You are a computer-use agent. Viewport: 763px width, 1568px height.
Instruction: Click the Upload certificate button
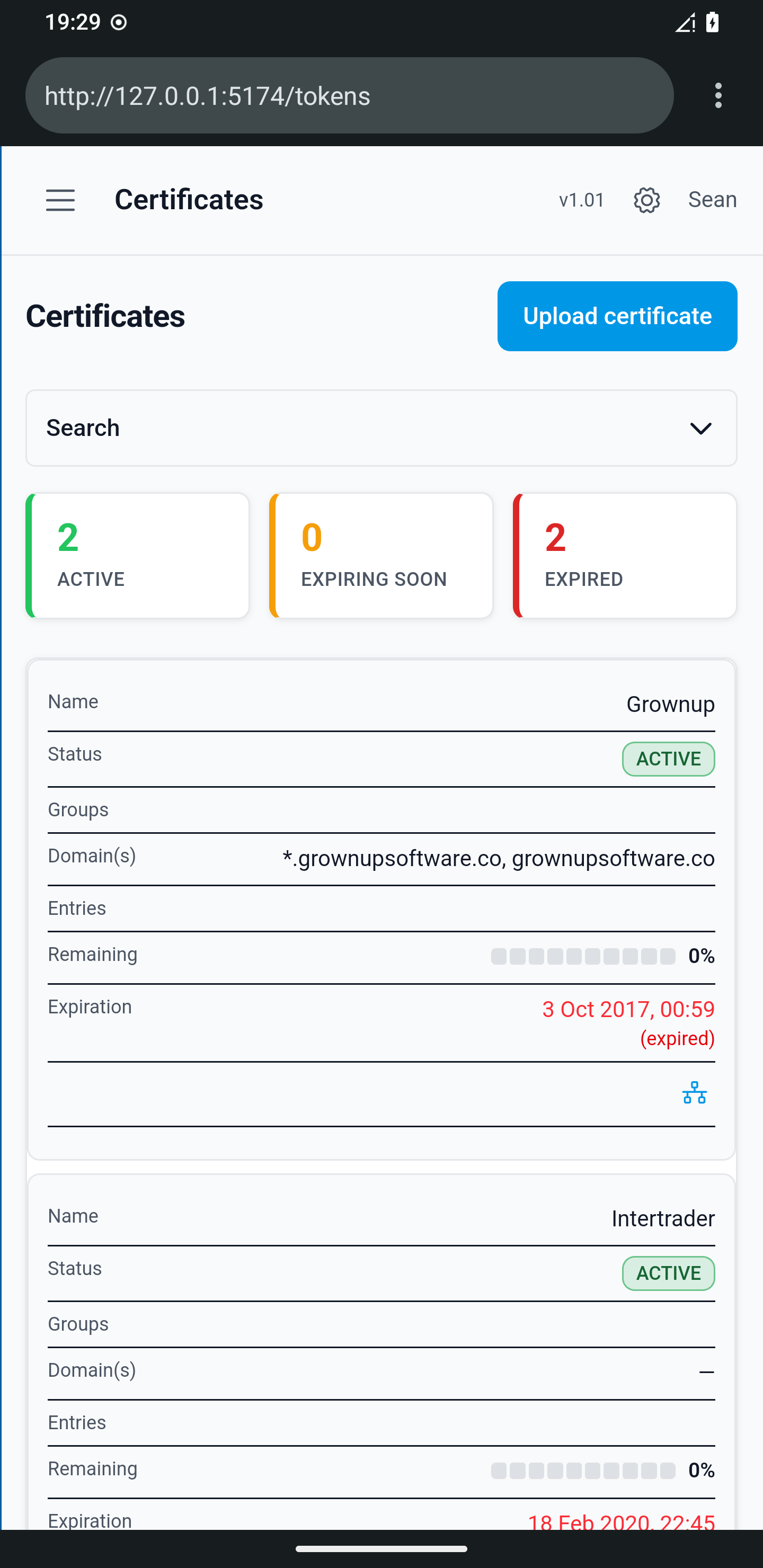[x=617, y=316]
